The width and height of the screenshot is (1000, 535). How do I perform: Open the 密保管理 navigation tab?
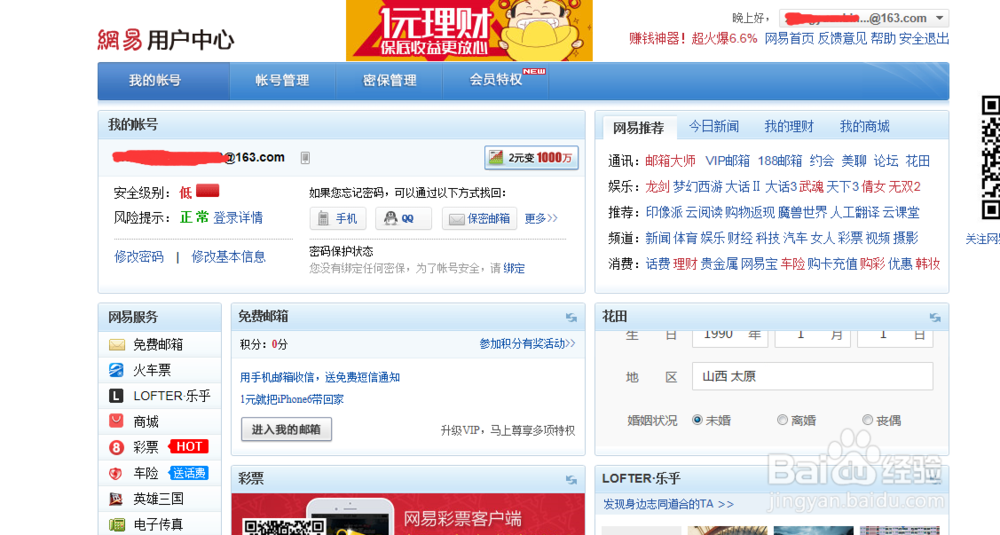[390, 80]
